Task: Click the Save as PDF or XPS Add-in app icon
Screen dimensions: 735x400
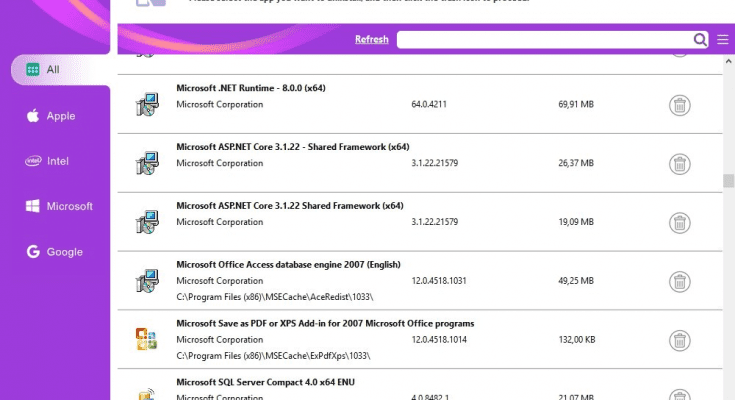Action: click(146, 339)
